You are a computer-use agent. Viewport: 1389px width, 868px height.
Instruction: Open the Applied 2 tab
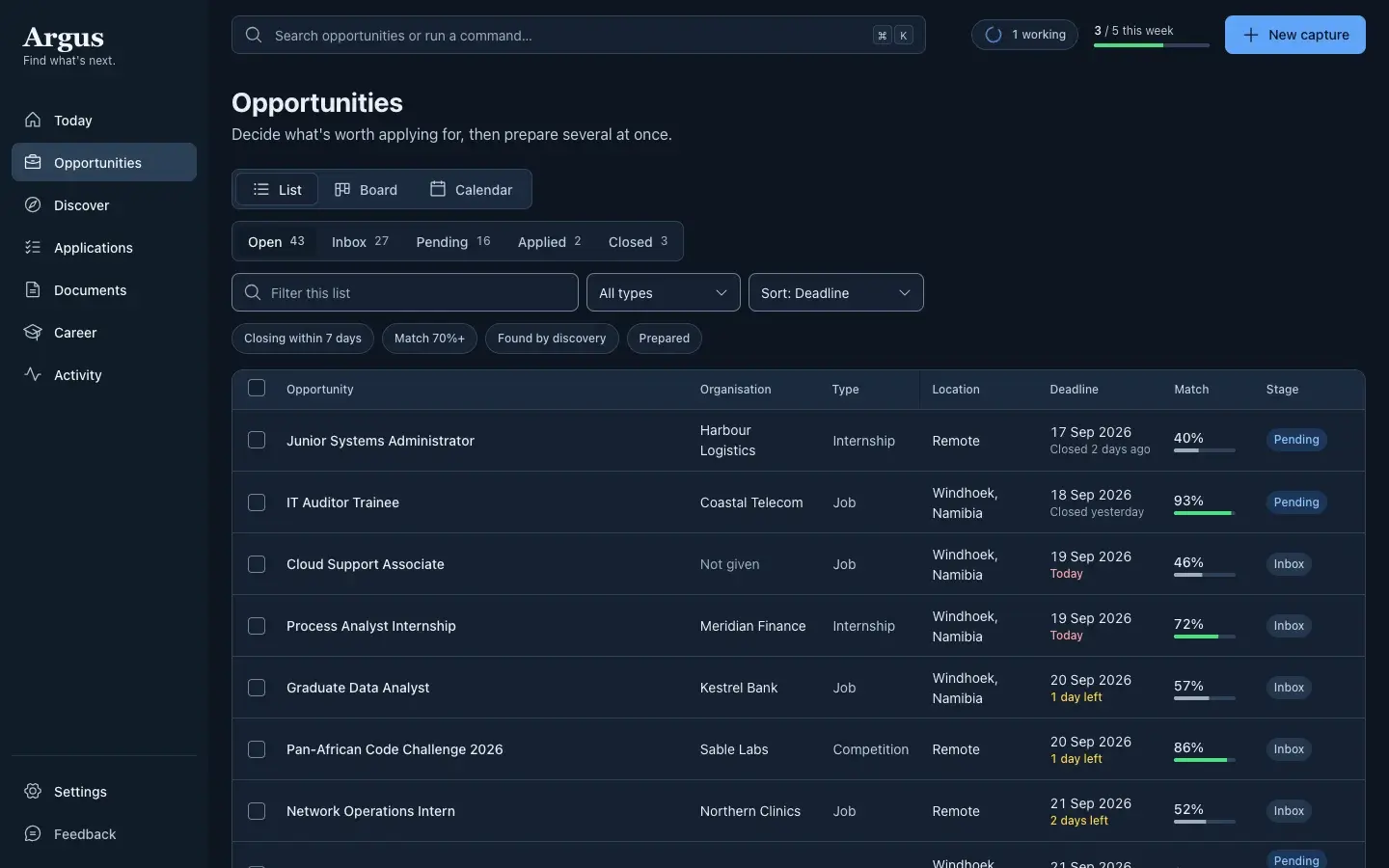tap(550, 241)
